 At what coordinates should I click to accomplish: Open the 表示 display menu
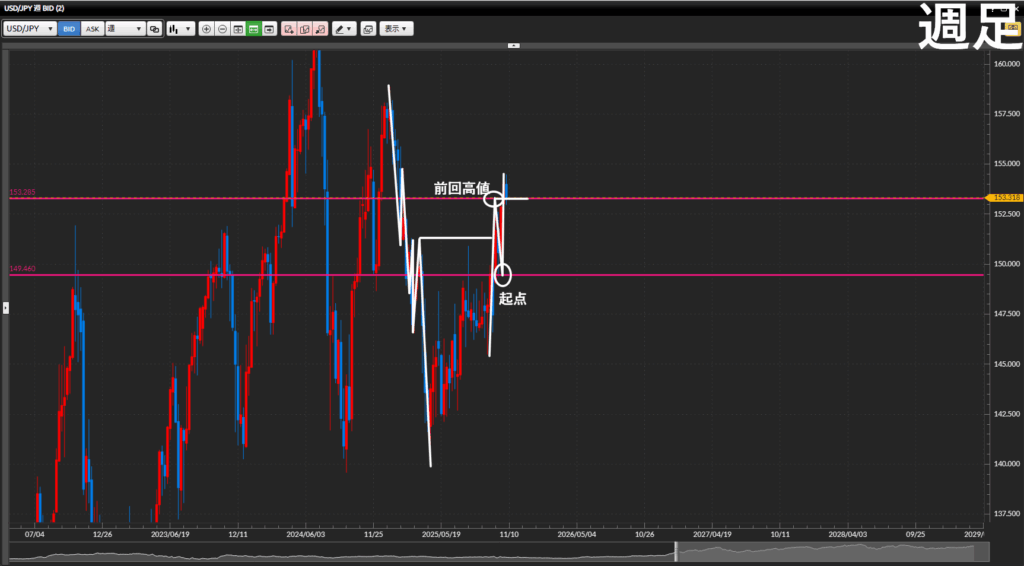pos(397,29)
